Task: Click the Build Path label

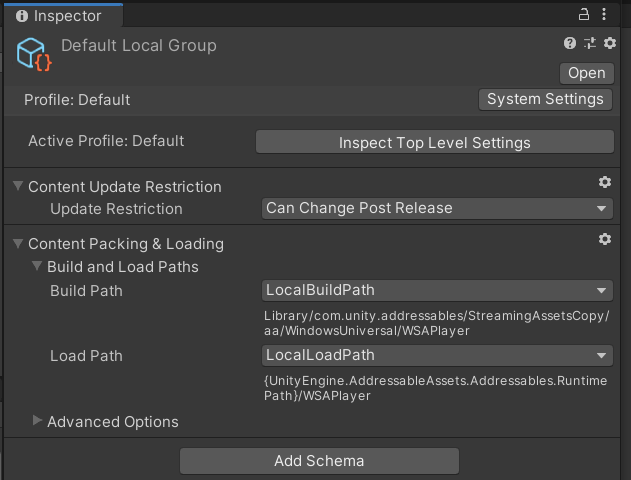Action: point(86,291)
